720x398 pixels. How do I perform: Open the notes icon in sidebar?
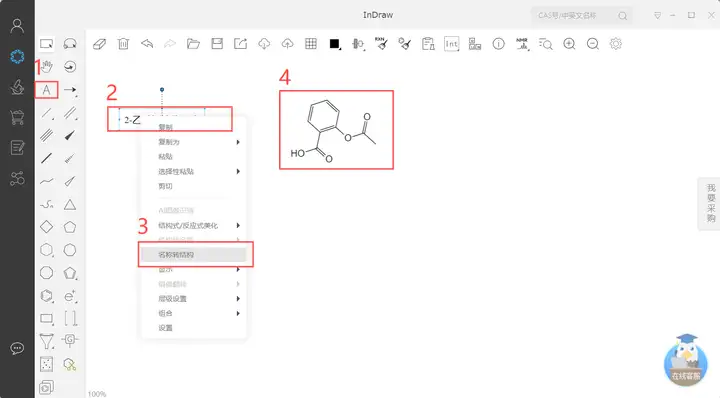pos(17,148)
